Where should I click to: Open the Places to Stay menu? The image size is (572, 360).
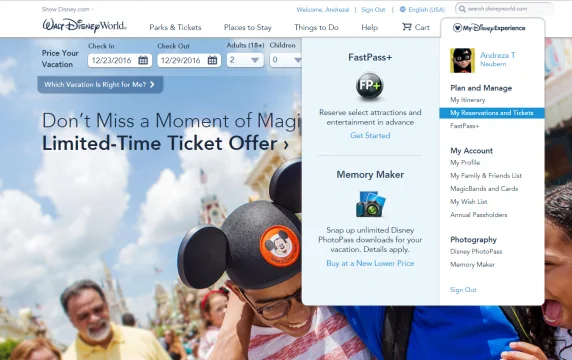pyautogui.click(x=248, y=27)
